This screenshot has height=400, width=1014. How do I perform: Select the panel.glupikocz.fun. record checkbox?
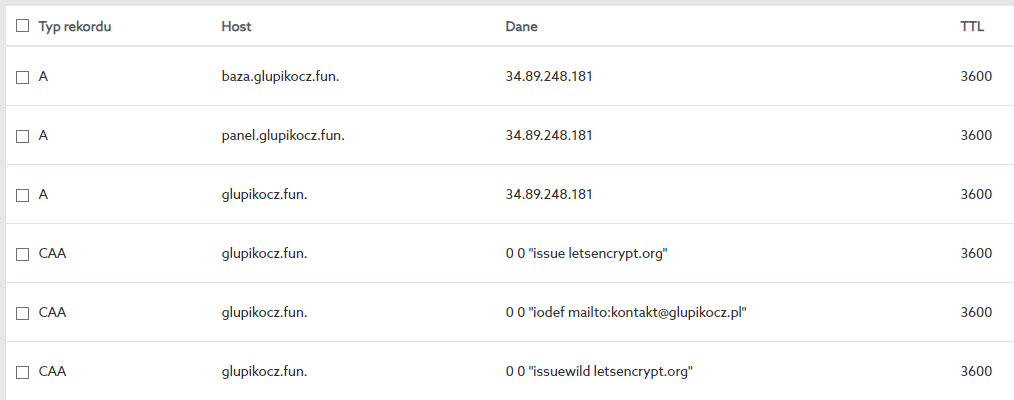[23, 135]
